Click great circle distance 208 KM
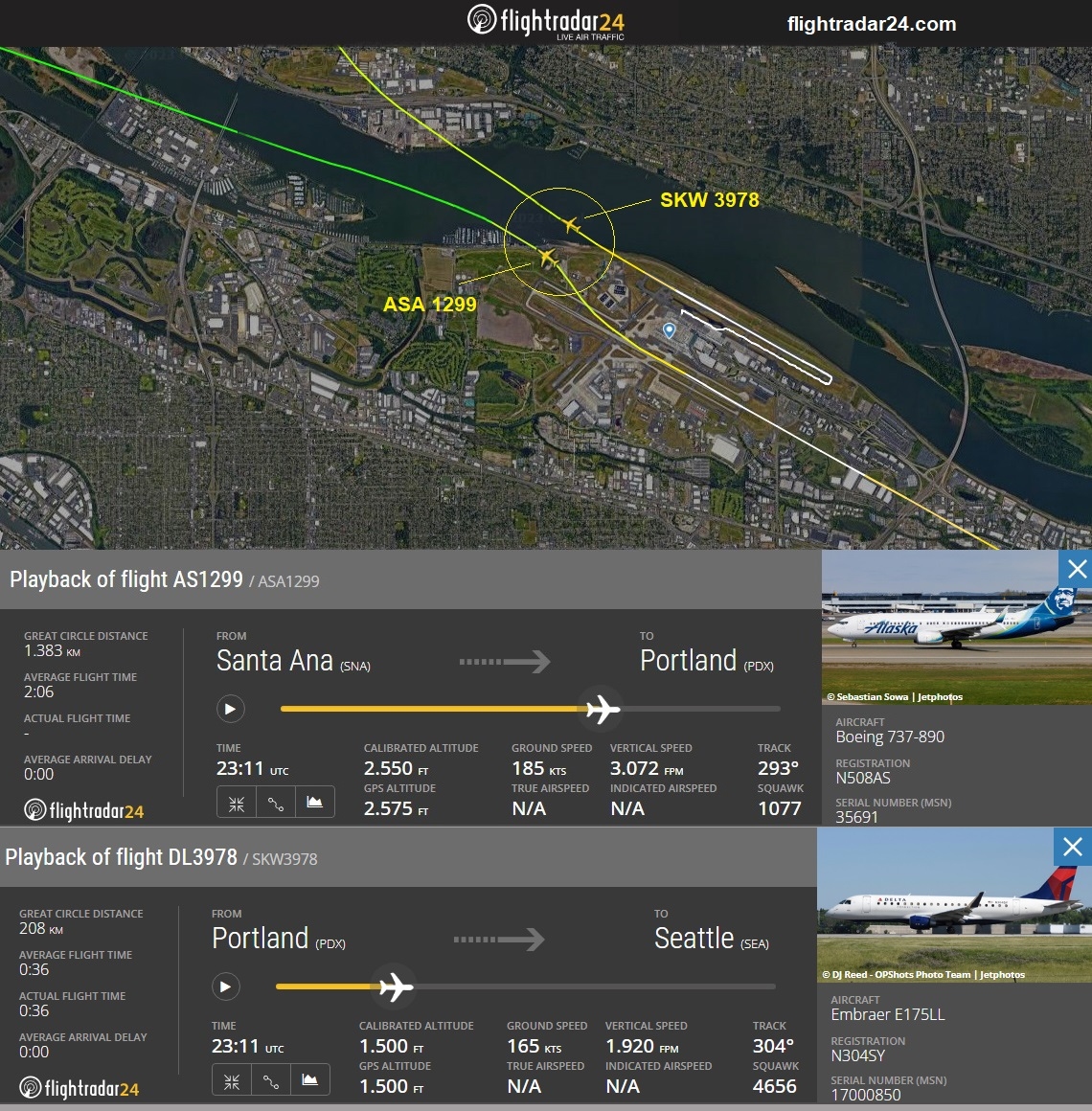This screenshot has height=1111, width=1092. tap(41, 928)
